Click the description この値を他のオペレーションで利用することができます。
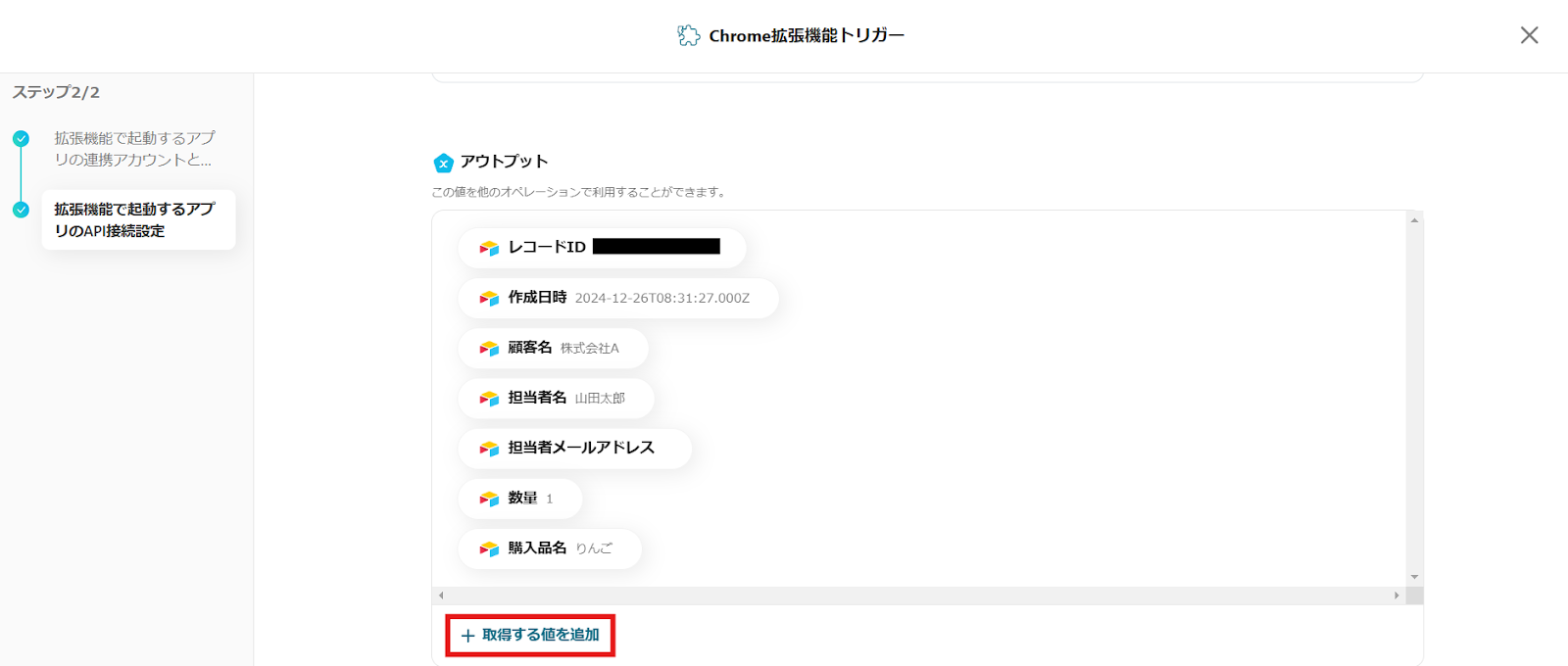This screenshot has height=666, width=1568. [x=581, y=192]
